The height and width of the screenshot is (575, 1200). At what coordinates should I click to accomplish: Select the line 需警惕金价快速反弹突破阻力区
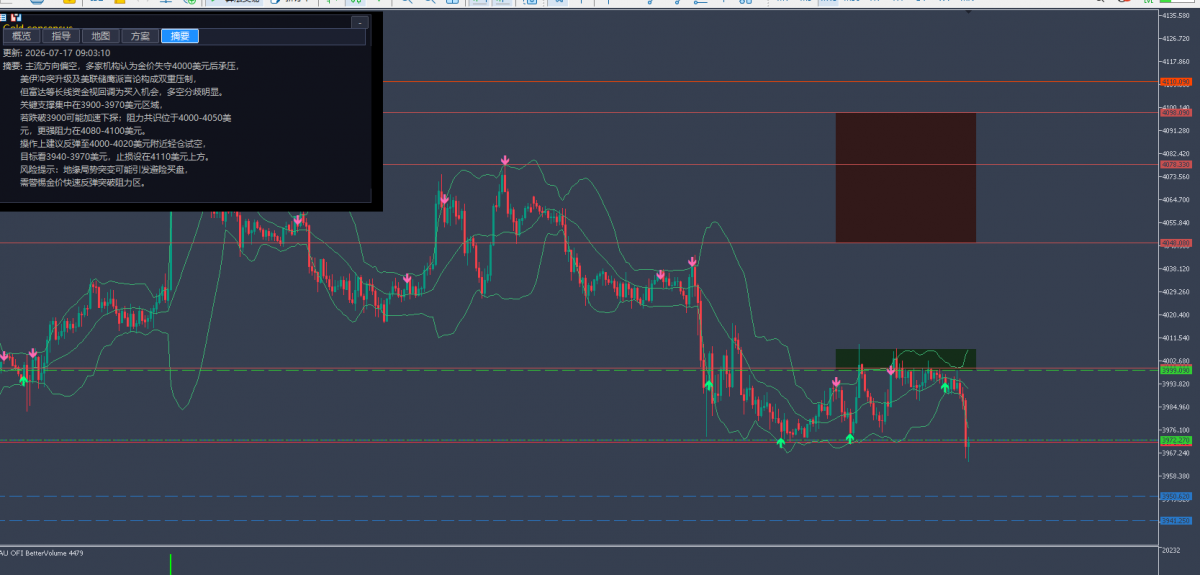82,183
